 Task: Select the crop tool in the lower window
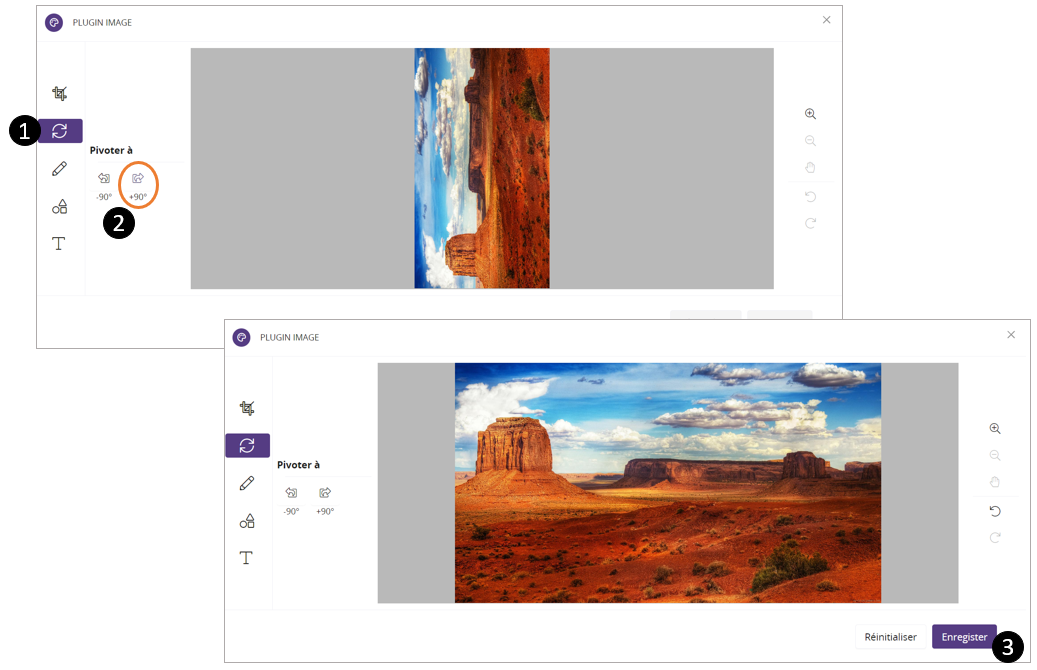click(247, 408)
